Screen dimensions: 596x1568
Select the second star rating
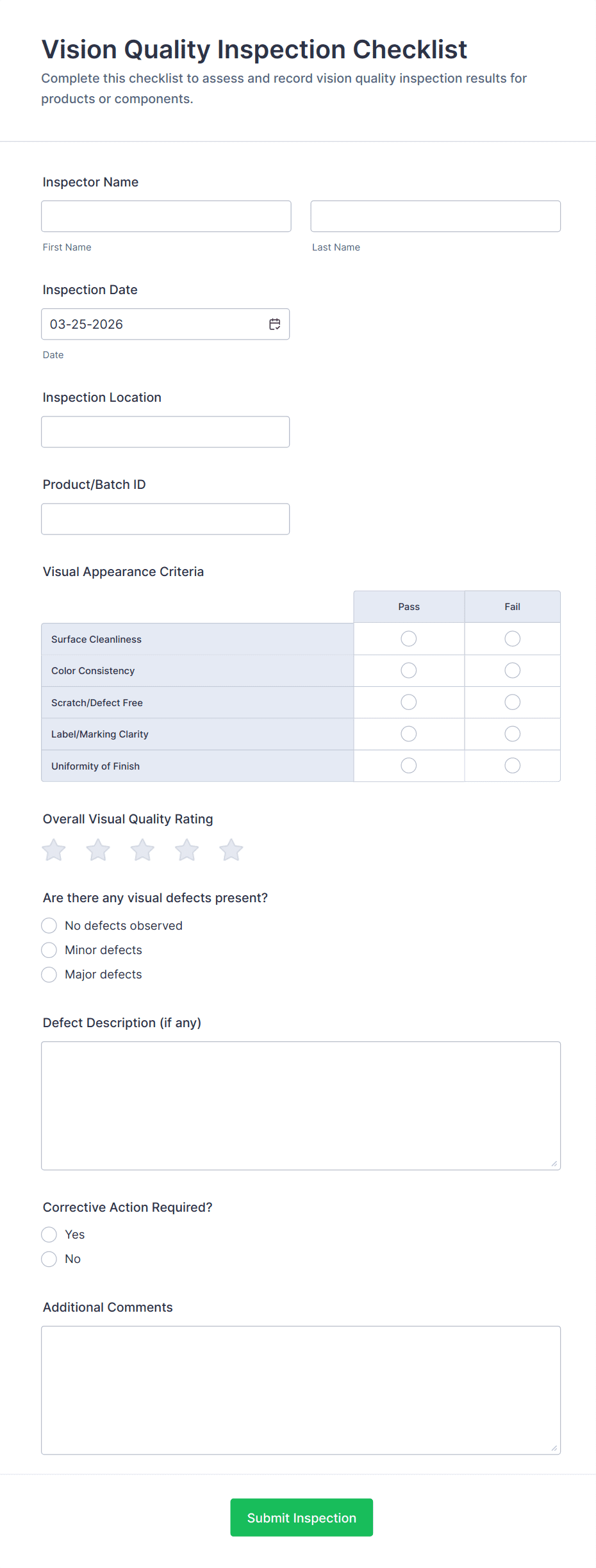(x=97, y=850)
